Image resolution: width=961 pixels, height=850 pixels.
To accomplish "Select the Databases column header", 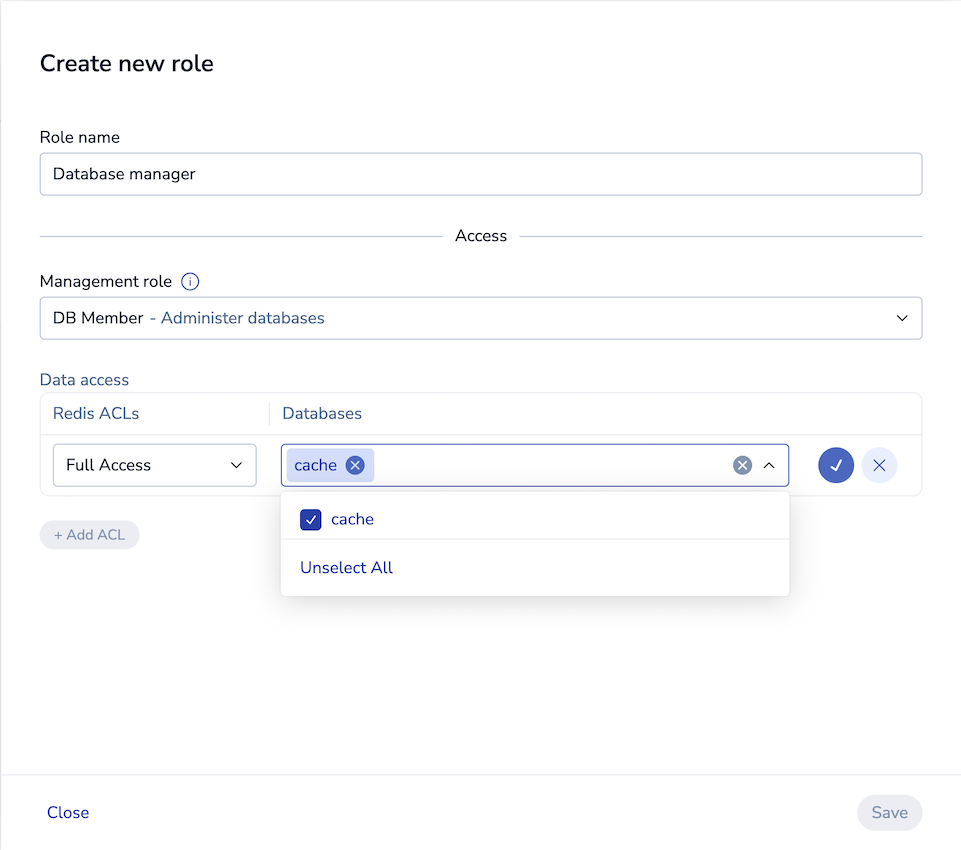I will (x=322, y=413).
